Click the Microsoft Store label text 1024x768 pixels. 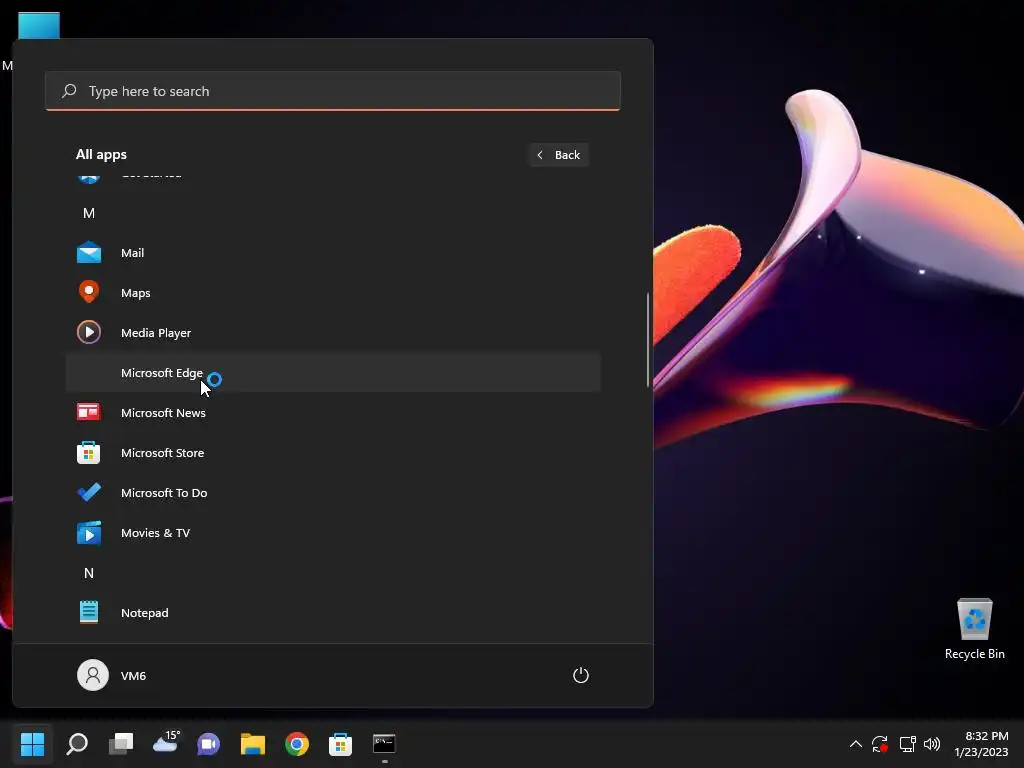point(163,453)
